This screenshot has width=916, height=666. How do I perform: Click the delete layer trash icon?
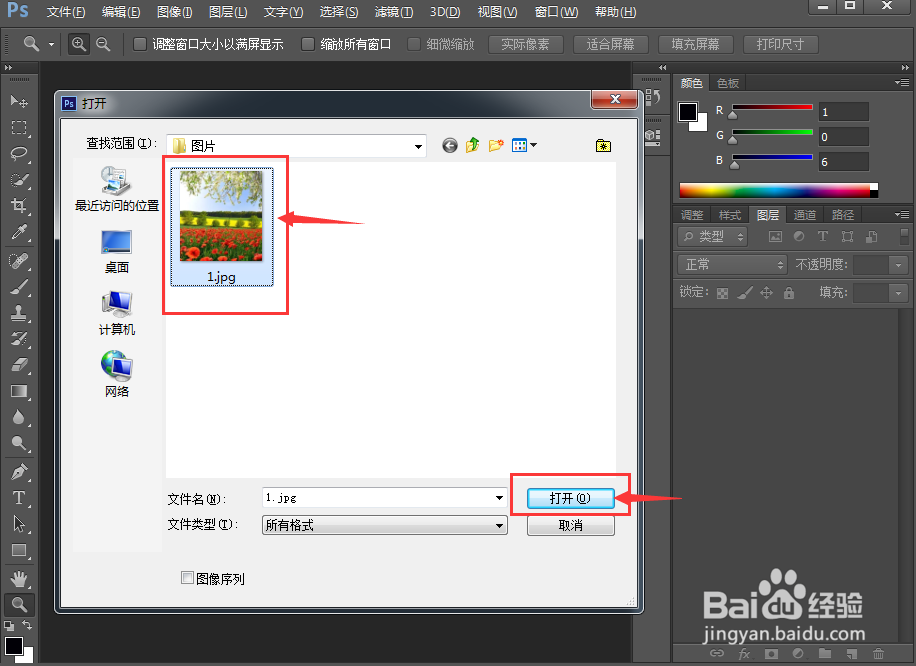pyautogui.click(x=878, y=653)
